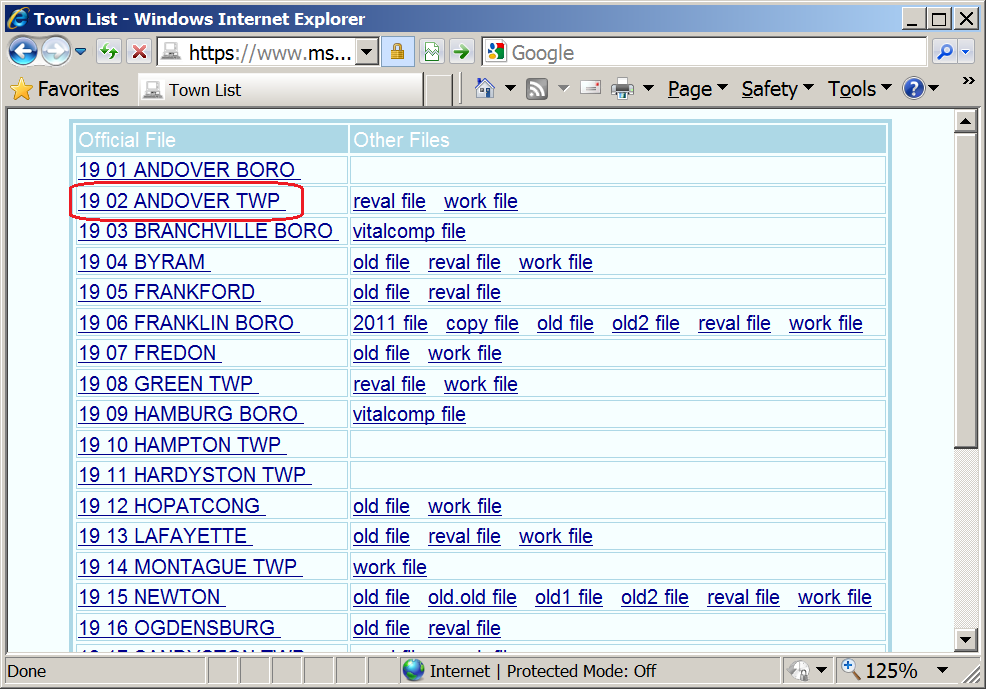
Task: Click the RSS feeds icon
Action: point(537,89)
